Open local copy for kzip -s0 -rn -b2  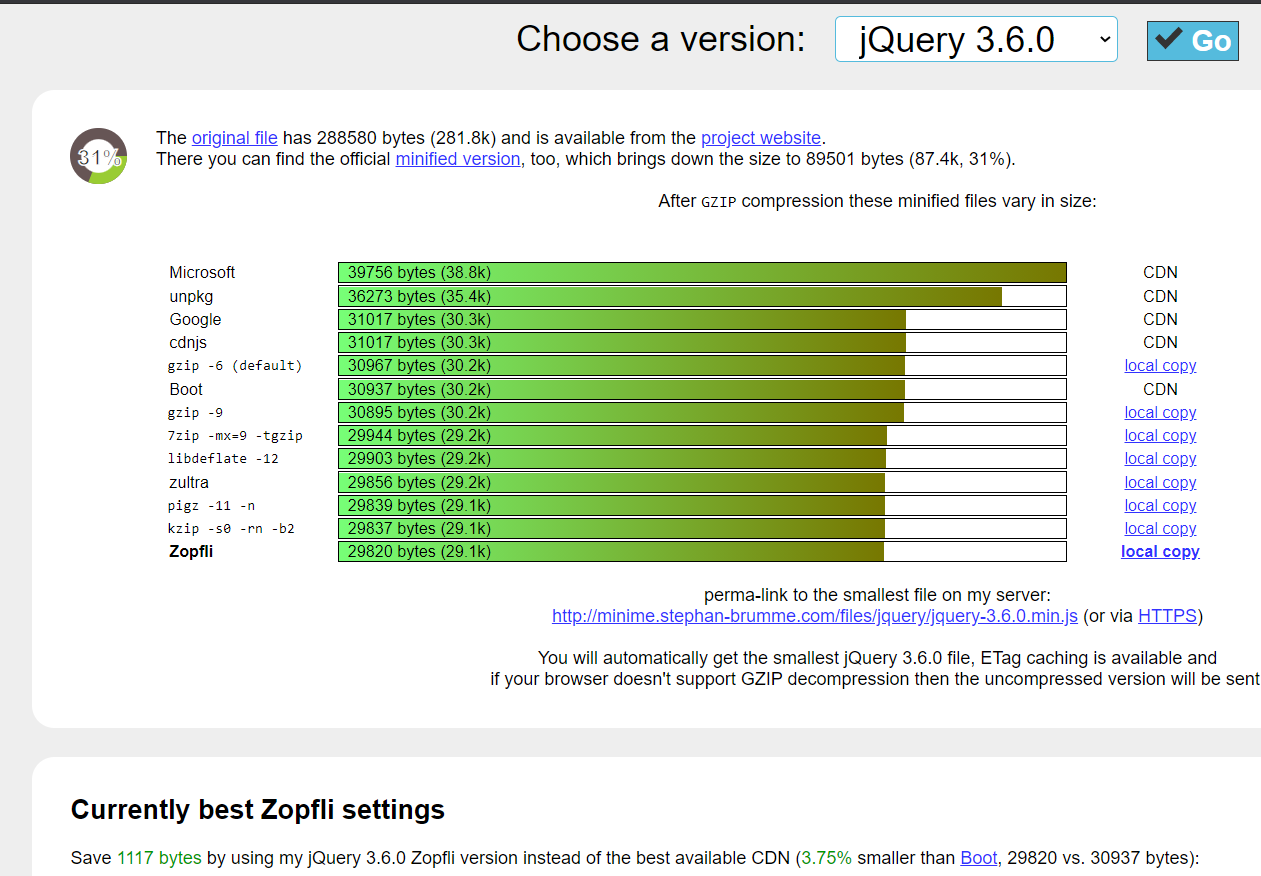point(1160,529)
